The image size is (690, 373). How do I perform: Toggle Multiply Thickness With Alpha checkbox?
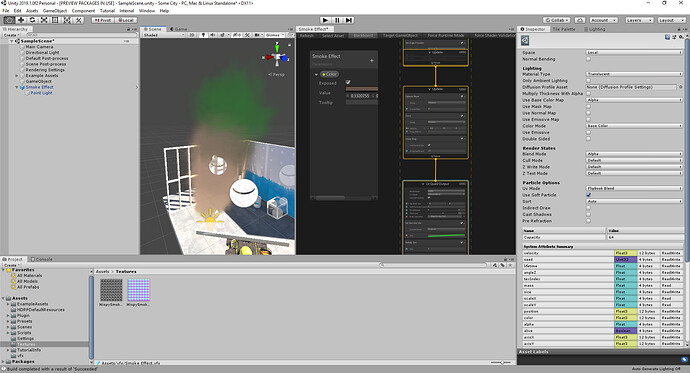pos(588,93)
